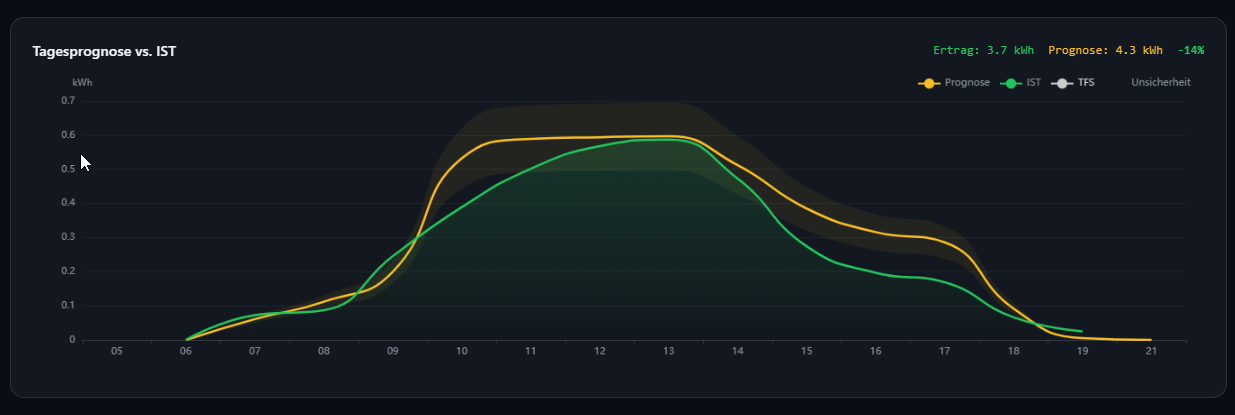
Task: Click the 21 hour label on time axis
Action: (x=1151, y=352)
